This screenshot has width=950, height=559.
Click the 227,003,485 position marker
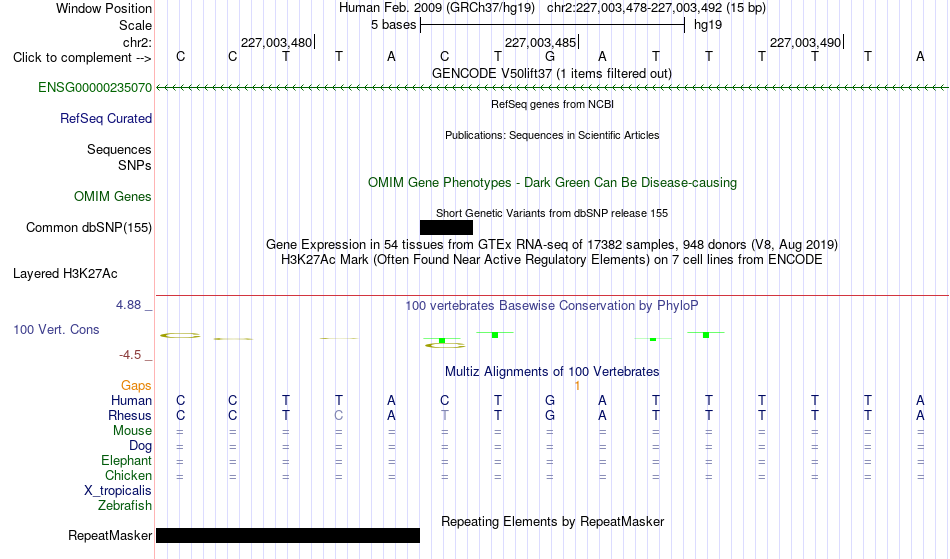541,42
